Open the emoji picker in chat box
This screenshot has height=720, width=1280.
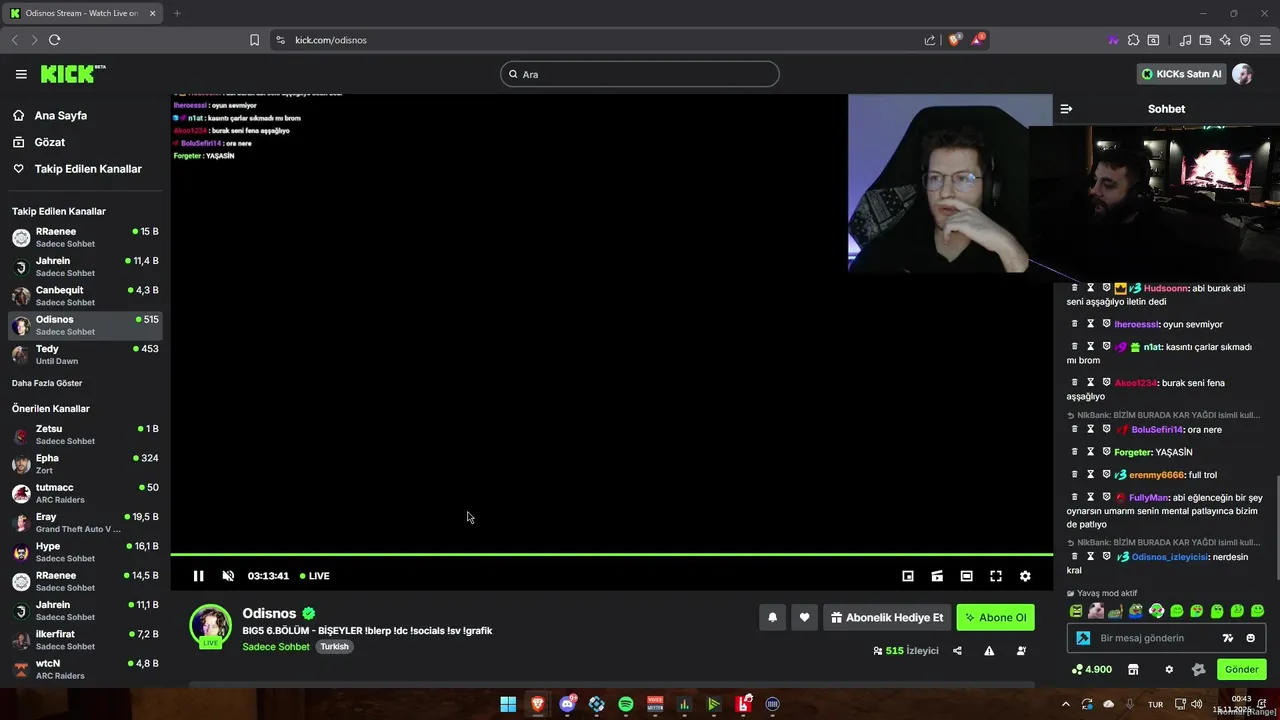tap(1251, 638)
